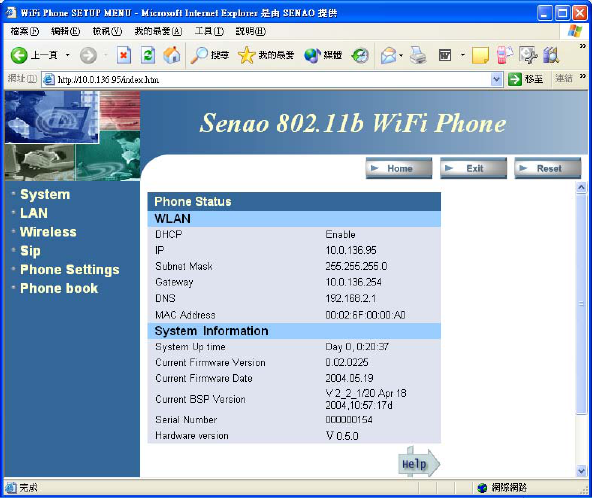Click the Links (連結) toolbar label

pyautogui.click(x=564, y=79)
